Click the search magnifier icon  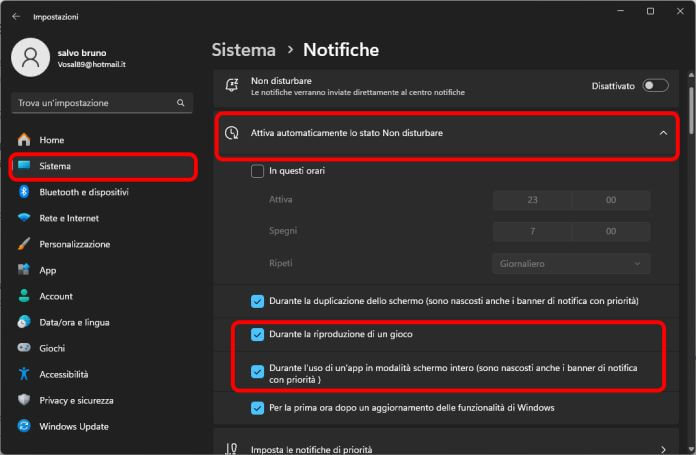(x=180, y=103)
